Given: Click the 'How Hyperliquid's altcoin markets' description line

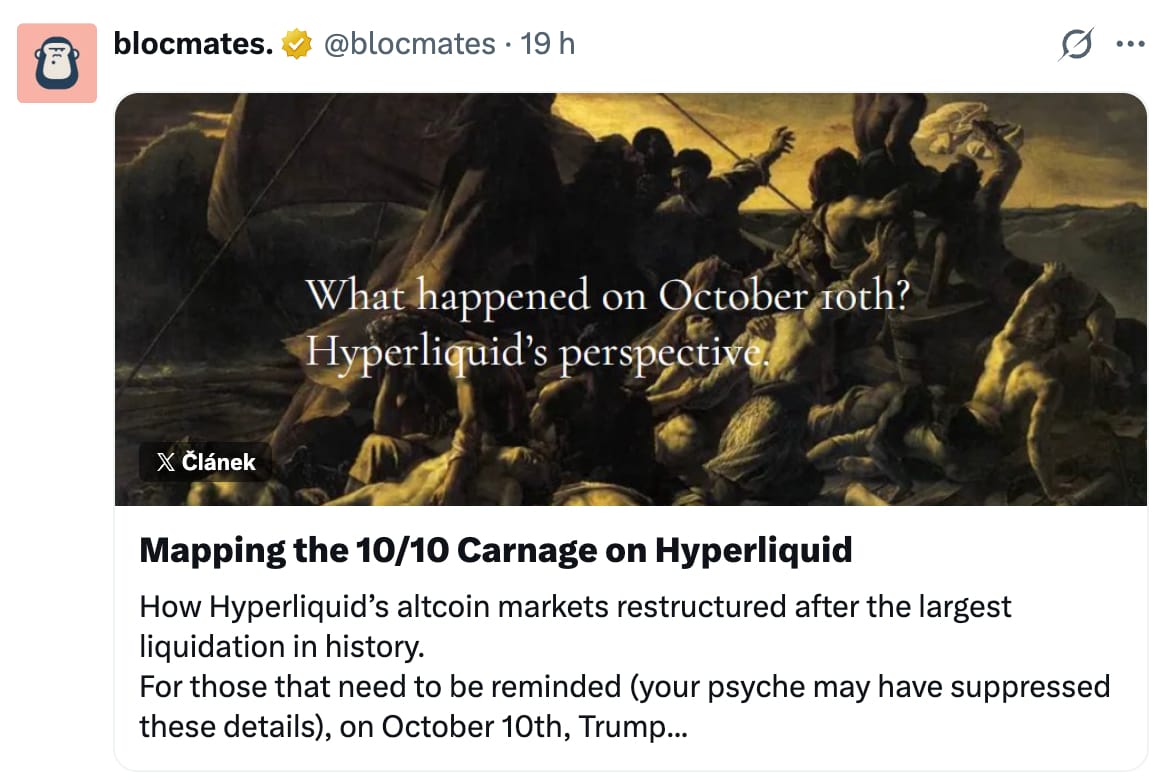Looking at the screenshot, I should (x=575, y=607).
